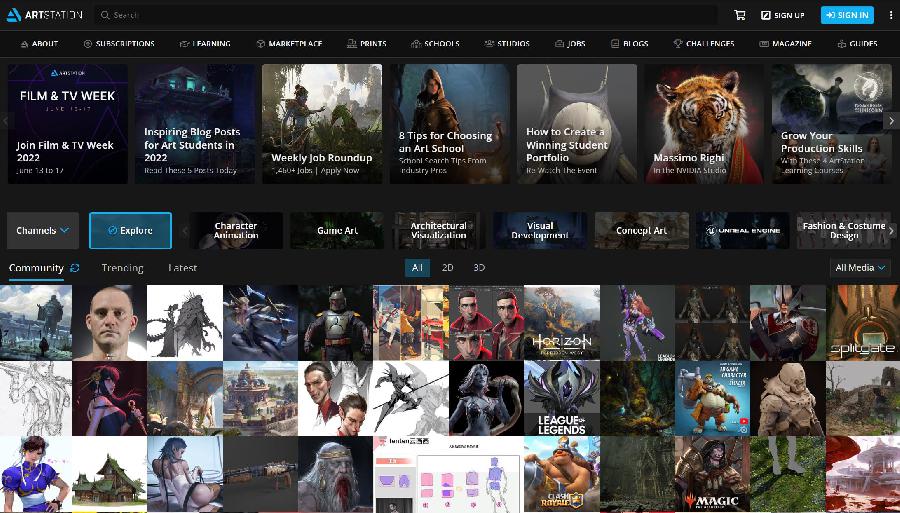Open the Unreal Engine channel

click(x=743, y=230)
